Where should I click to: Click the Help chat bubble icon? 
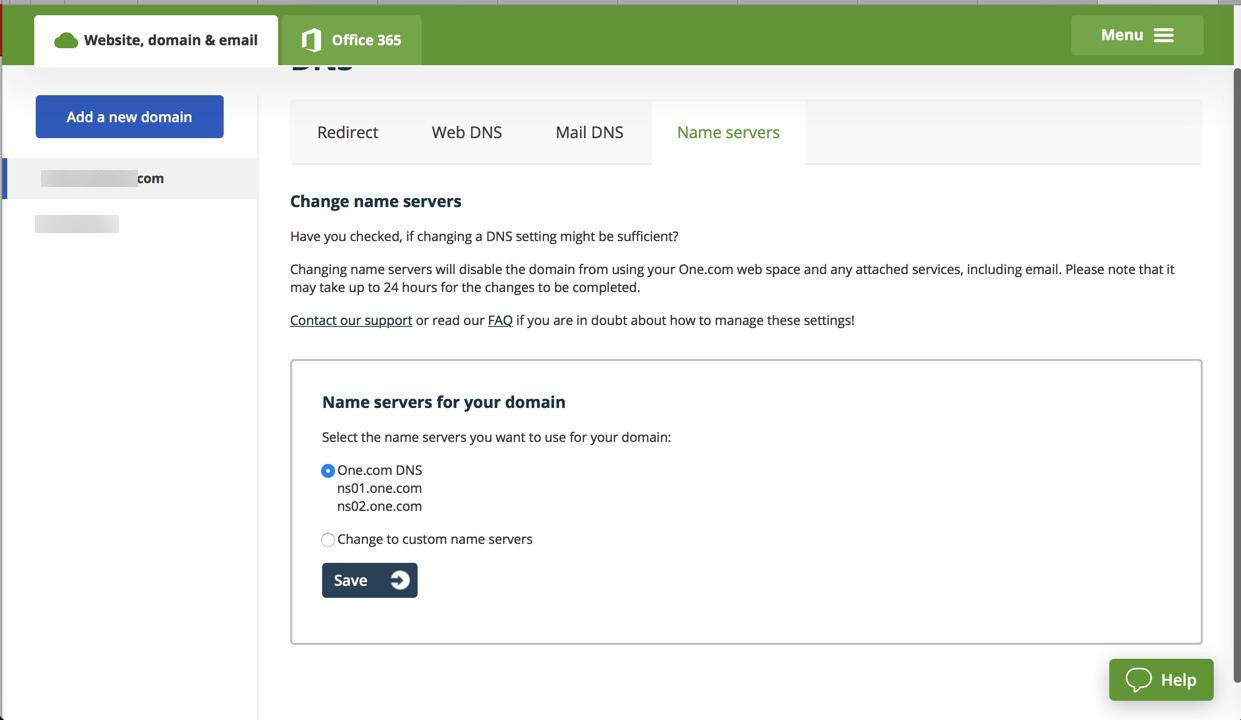click(1138, 680)
